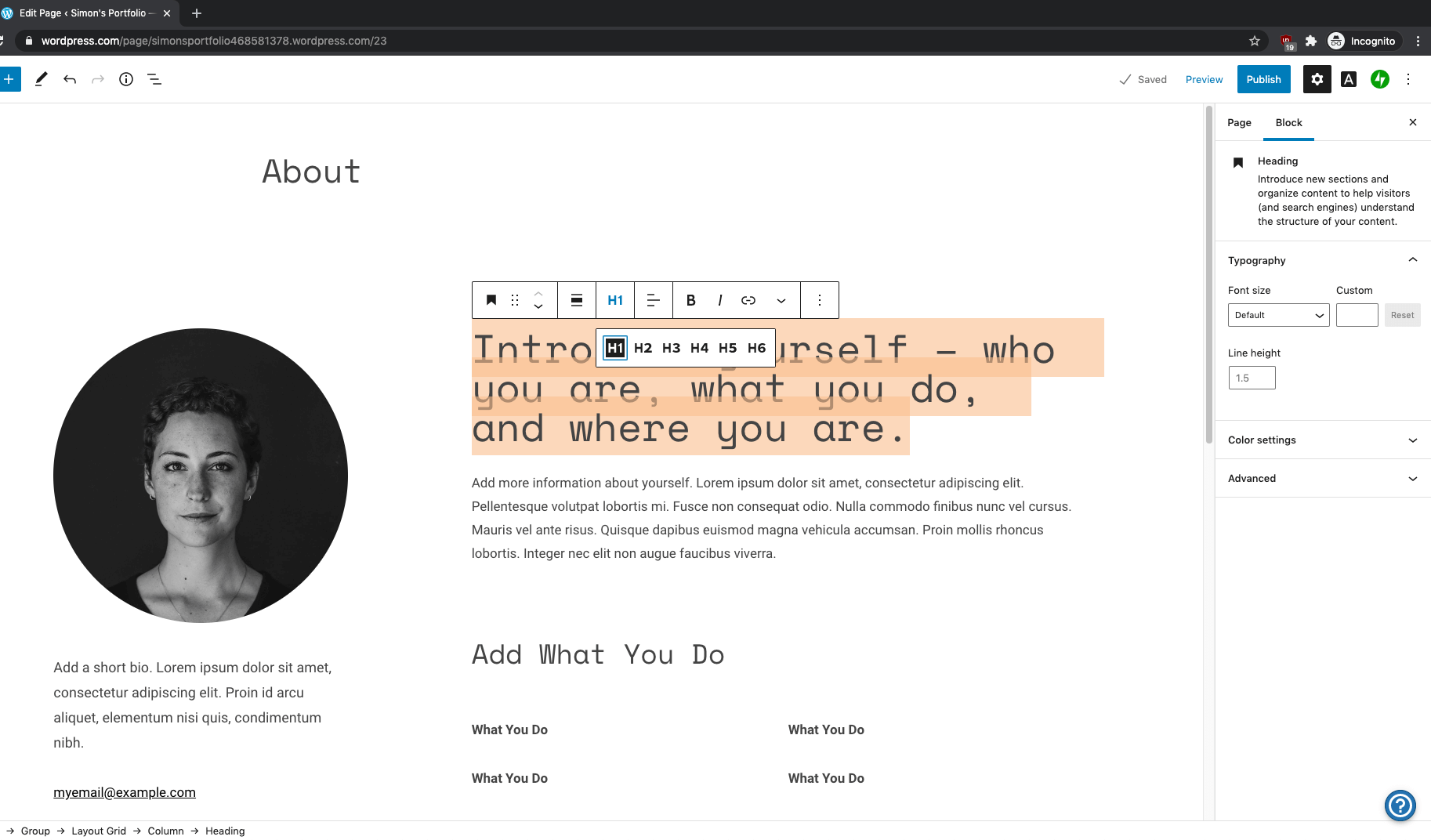This screenshot has height=840, width=1431.
Task: Click the Group breadcrumb
Action: click(x=35, y=831)
